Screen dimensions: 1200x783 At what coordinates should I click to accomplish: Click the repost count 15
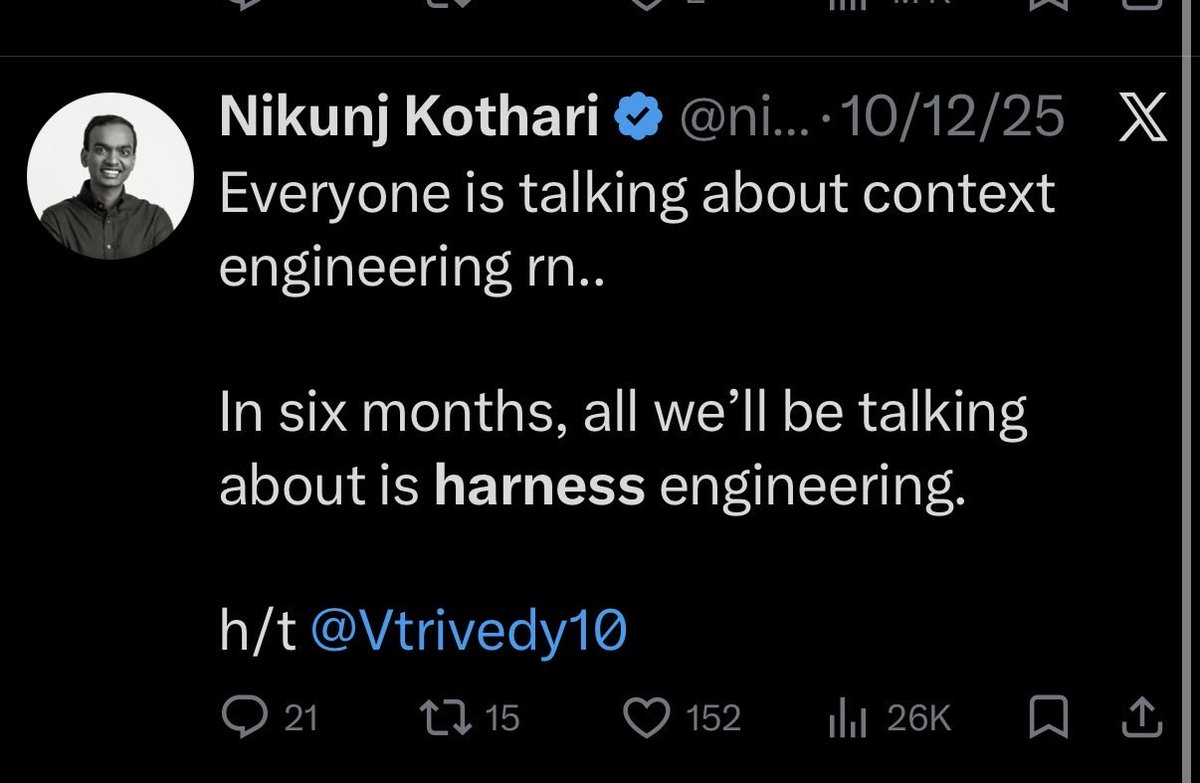[x=501, y=718]
